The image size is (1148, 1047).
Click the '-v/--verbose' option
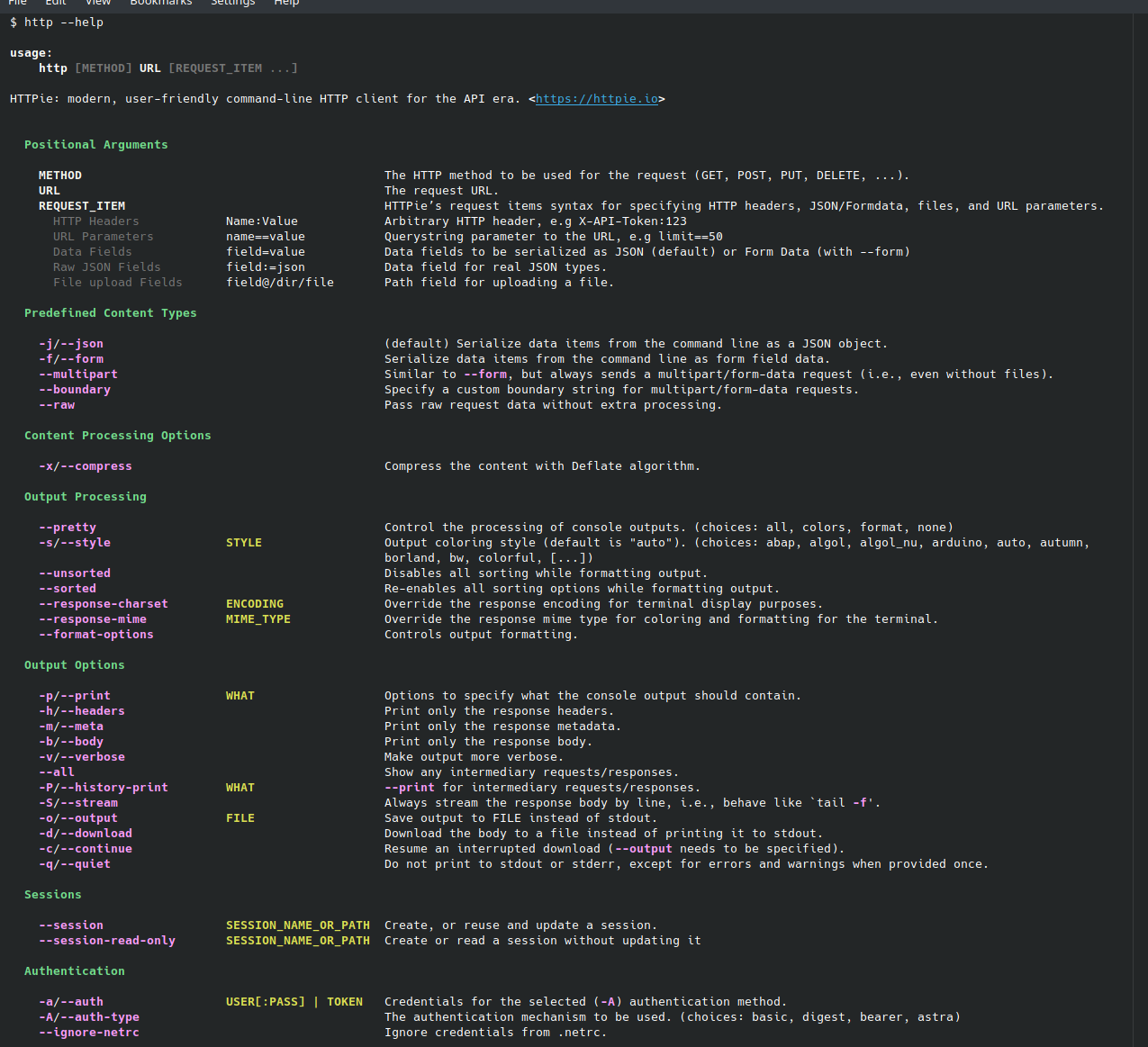click(82, 757)
